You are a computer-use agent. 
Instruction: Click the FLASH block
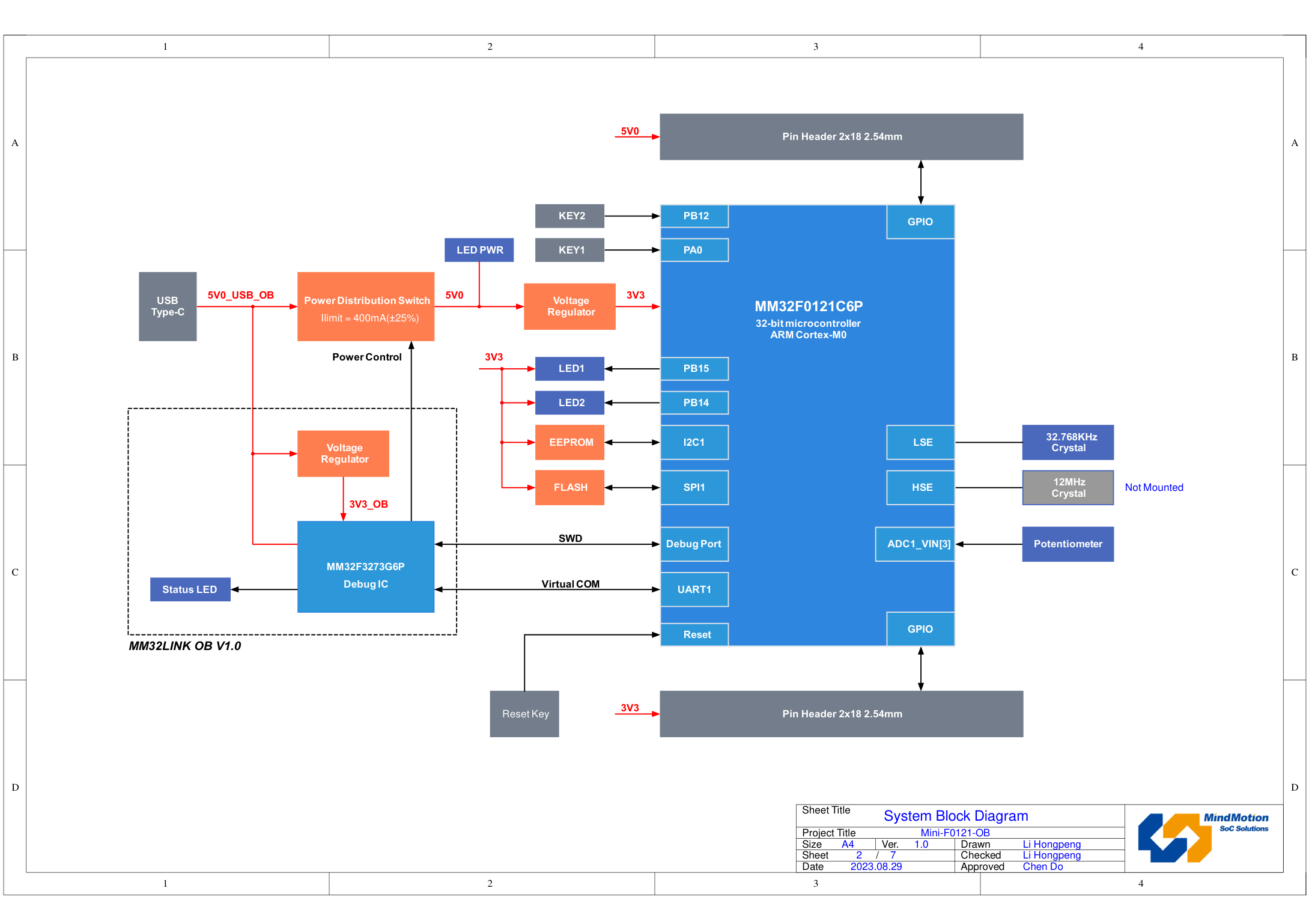point(569,487)
